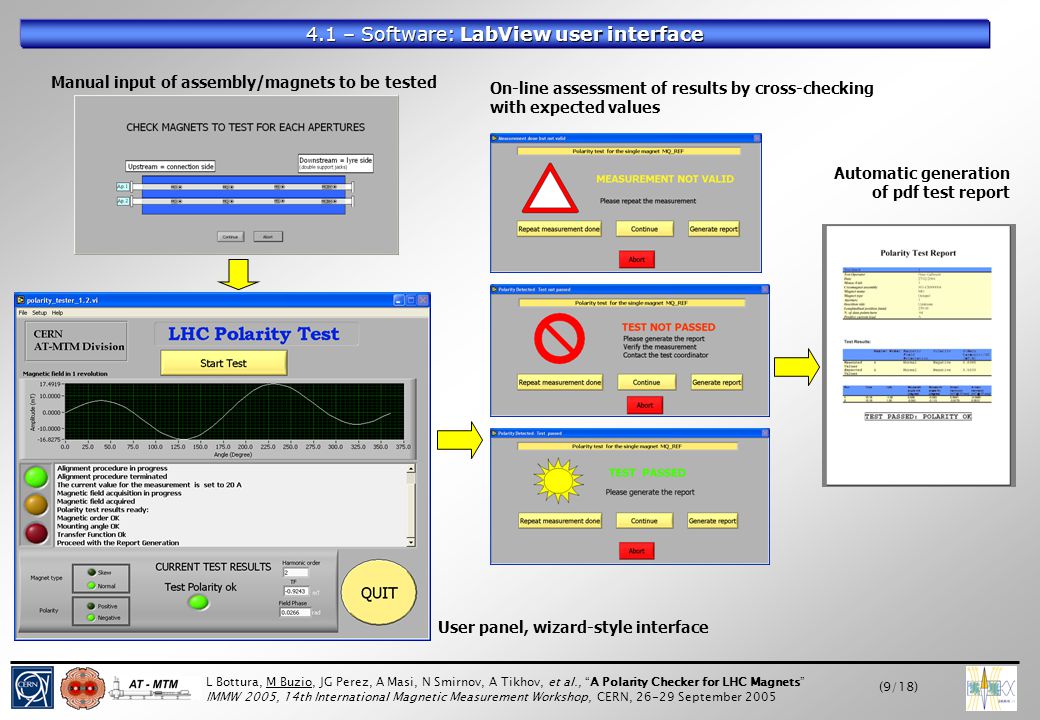Click the yellow sun icon in Test Passed dialog
The height and width of the screenshot is (720, 1040).
pos(558,480)
